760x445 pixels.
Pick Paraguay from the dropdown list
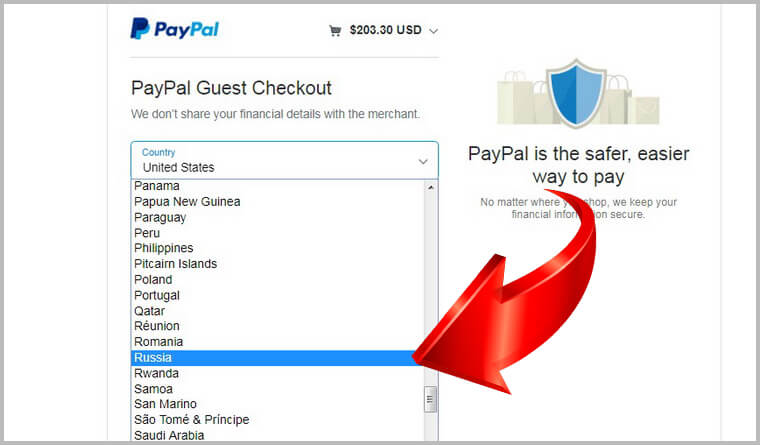pyautogui.click(x=277, y=217)
